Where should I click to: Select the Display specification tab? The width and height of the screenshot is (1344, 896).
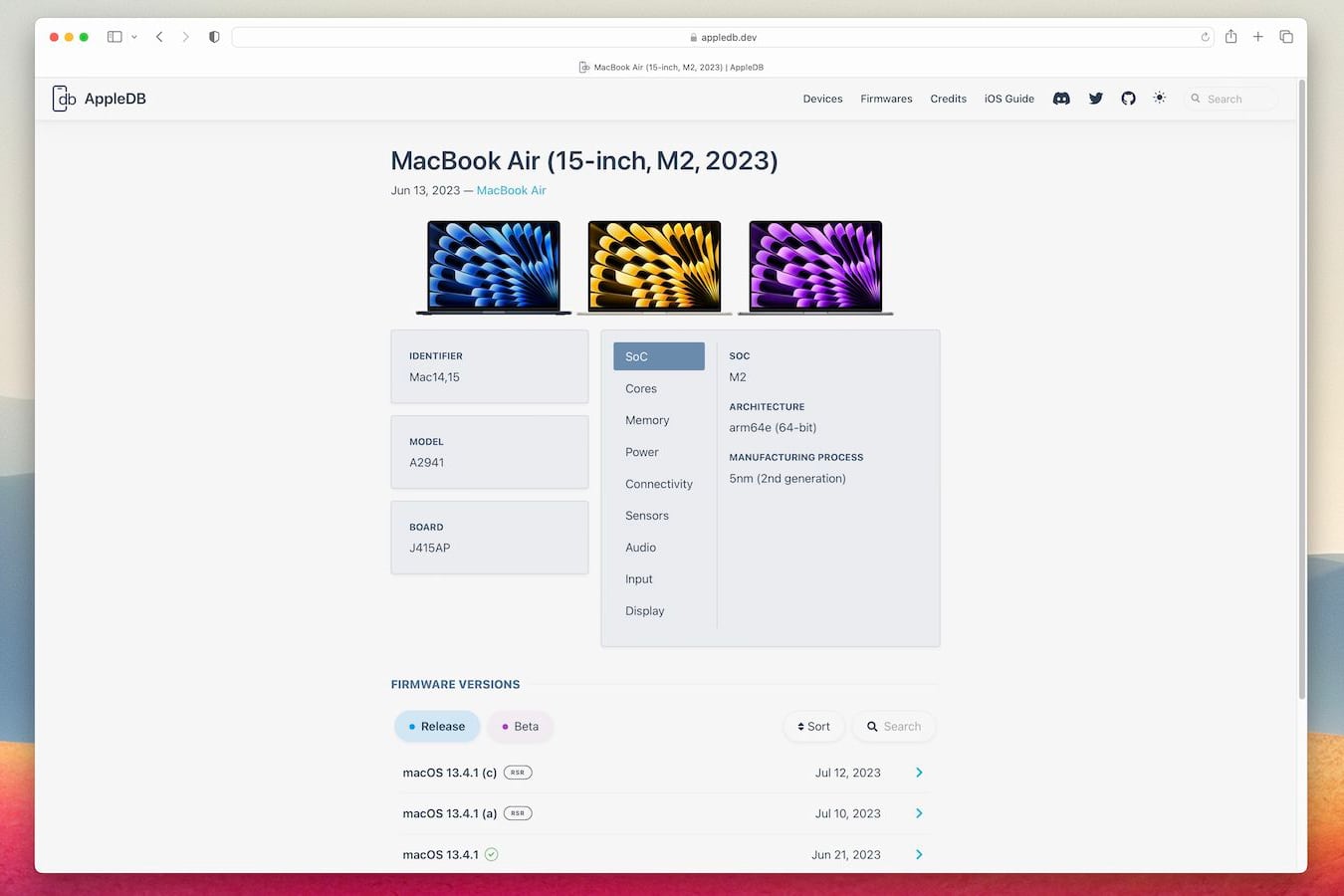tap(659, 611)
